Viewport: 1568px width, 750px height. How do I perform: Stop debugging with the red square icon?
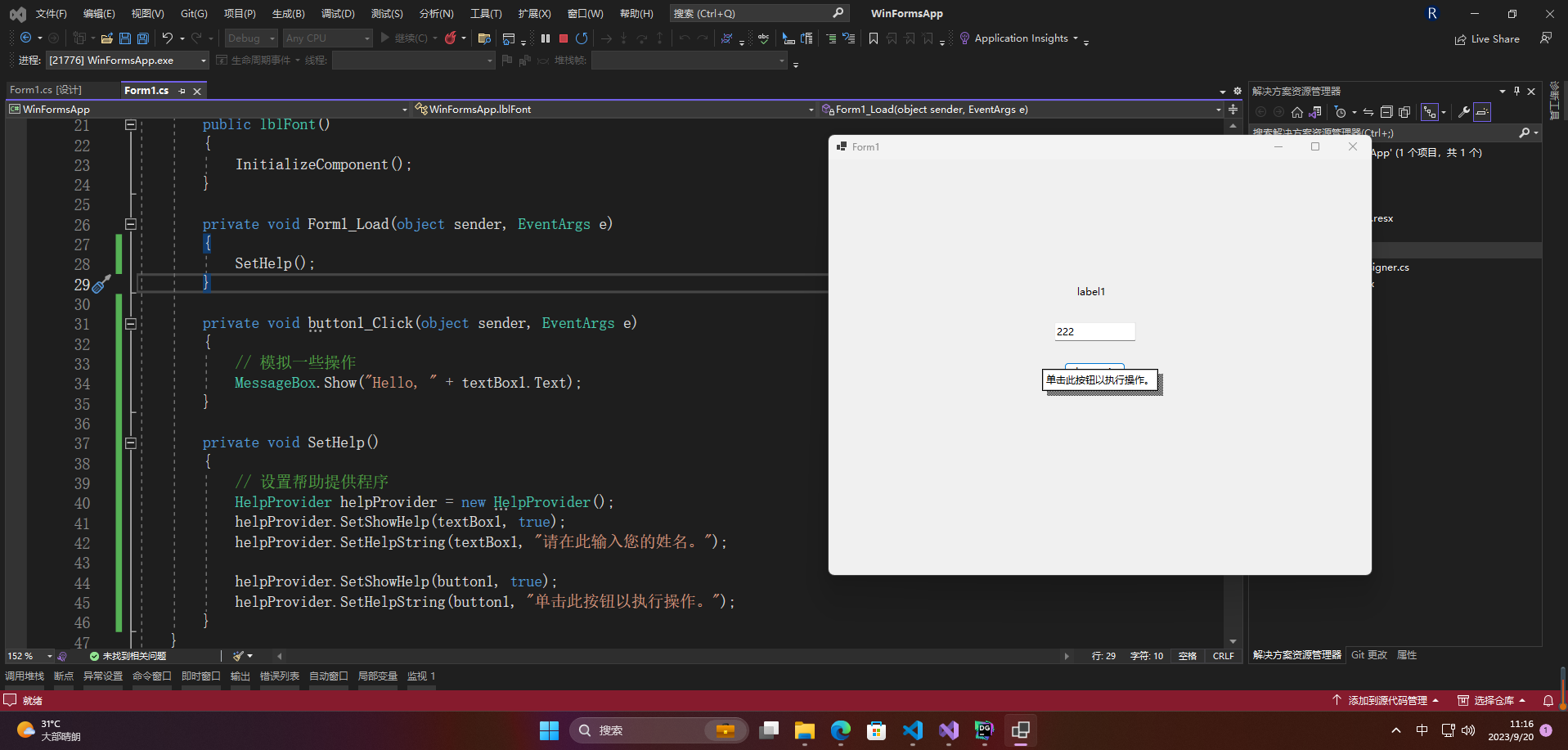[564, 38]
